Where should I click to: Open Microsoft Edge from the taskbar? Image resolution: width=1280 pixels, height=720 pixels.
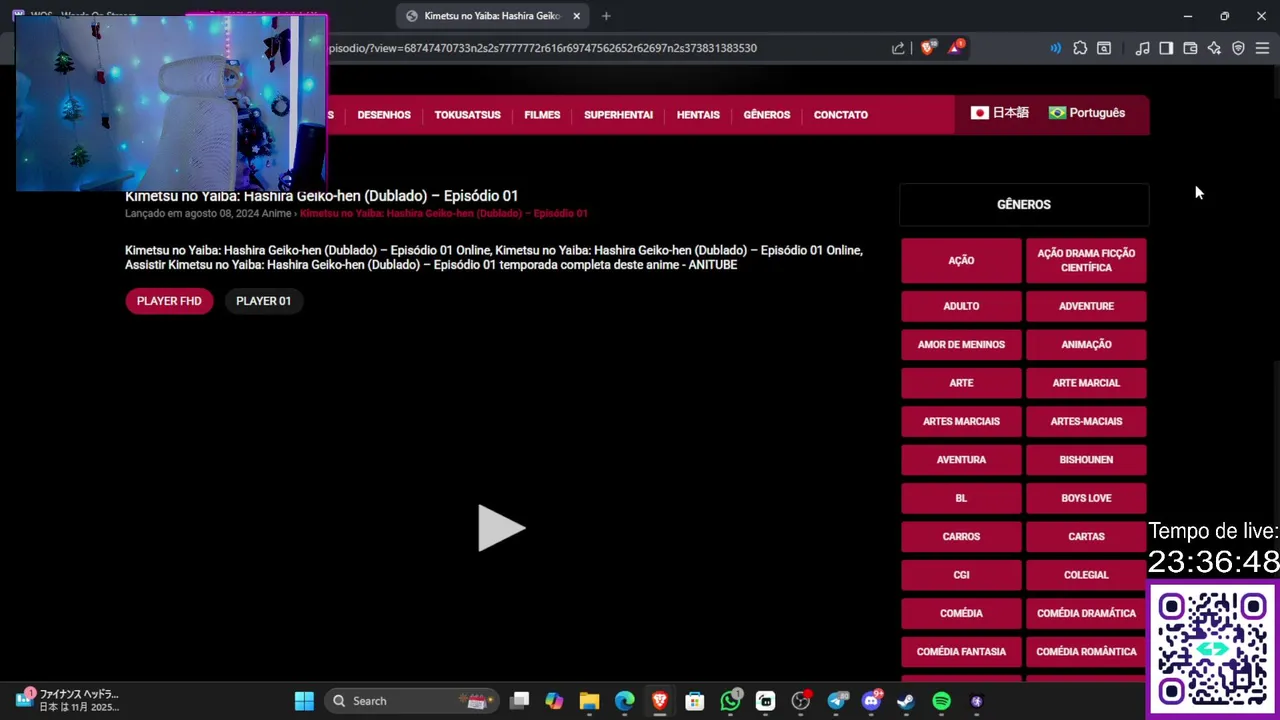(x=624, y=701)
